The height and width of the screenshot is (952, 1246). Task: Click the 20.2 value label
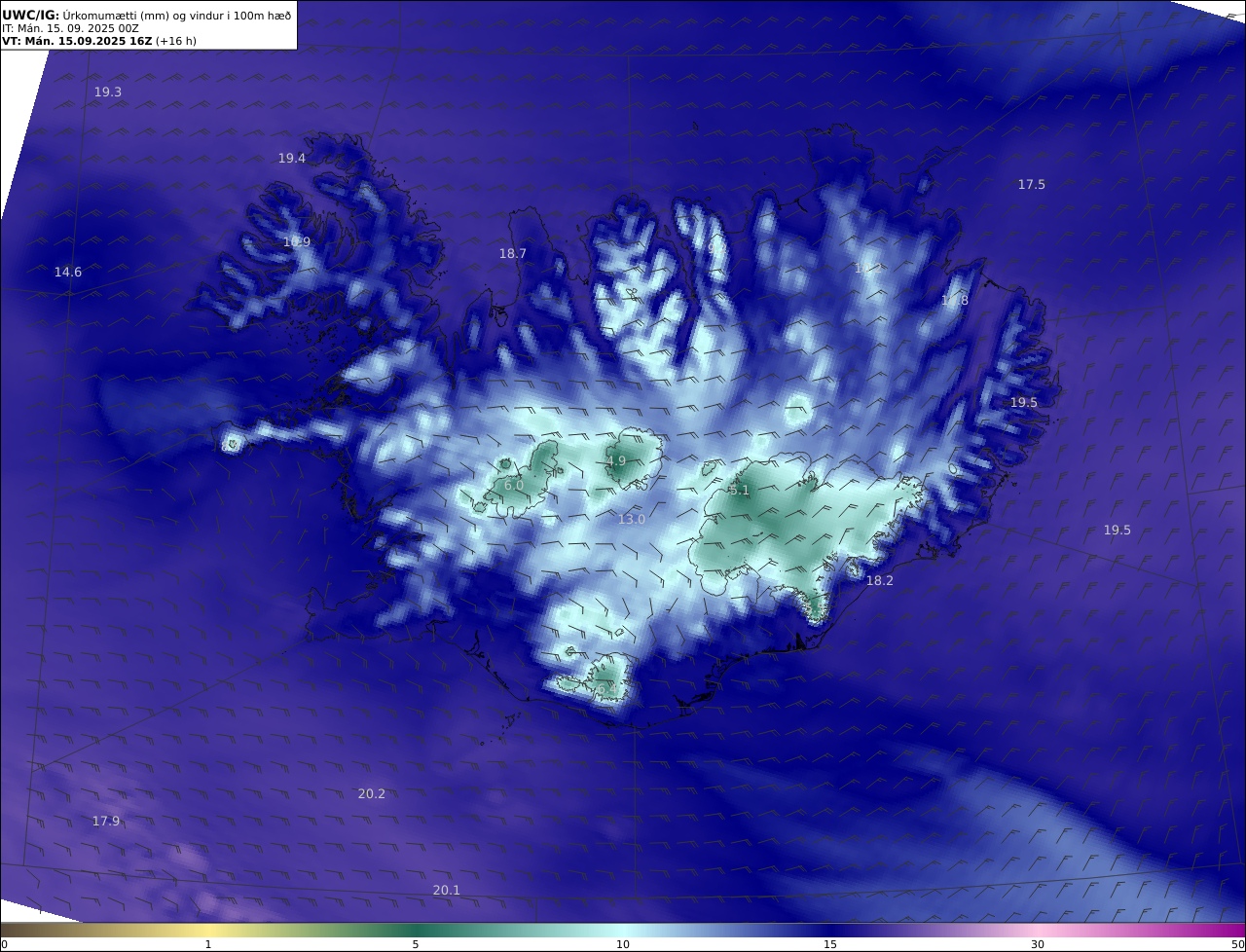click(x=372, y=794)
